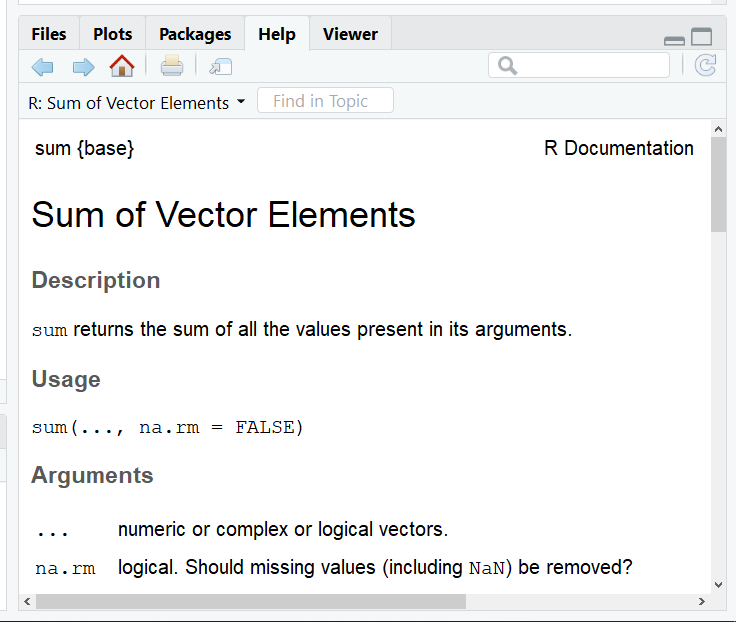Viewport: 736px width, 622px height.
Task: Switch to the Plots tab
Action: pos(113,34)
